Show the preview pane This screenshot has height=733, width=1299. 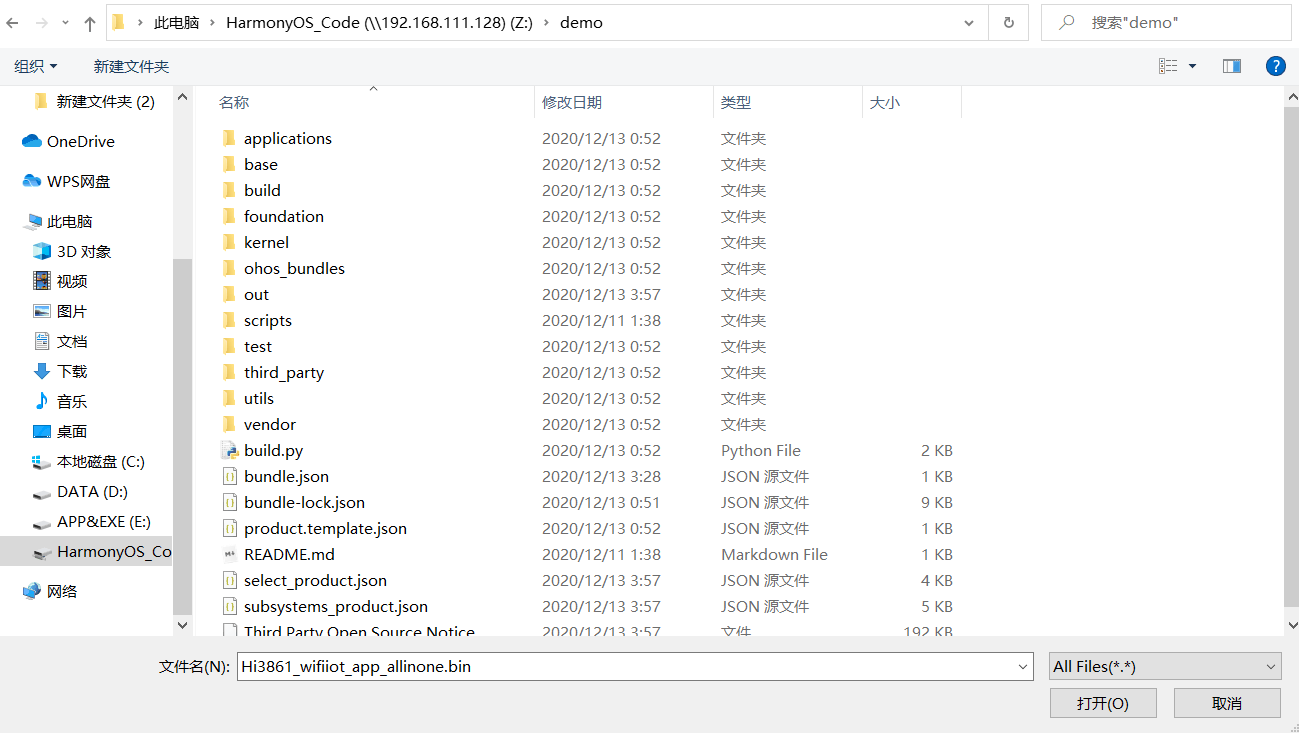point(1232,66)
